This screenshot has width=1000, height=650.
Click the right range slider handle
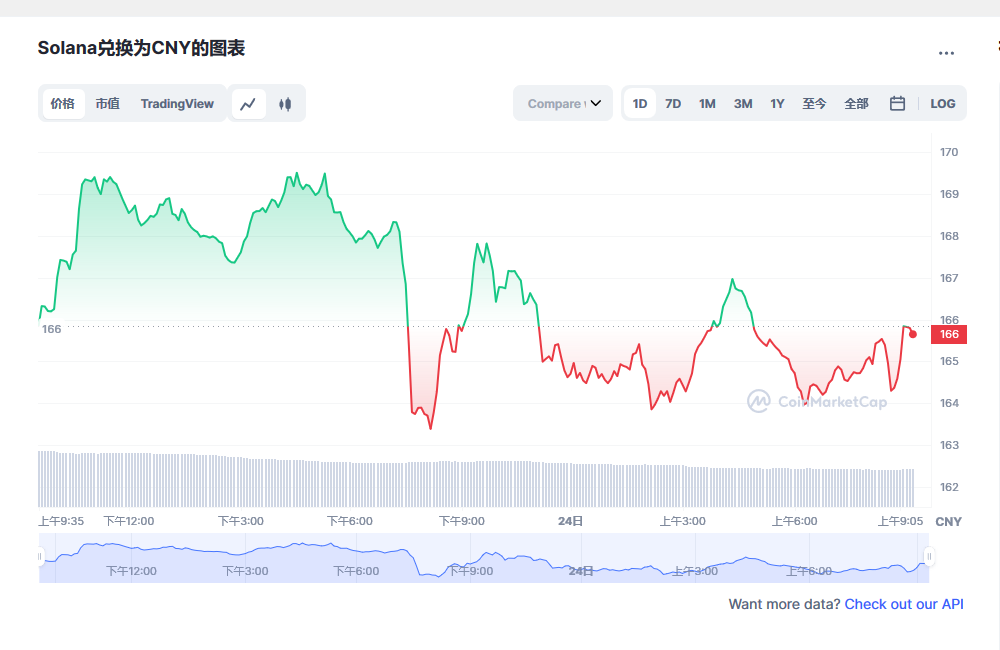click(x=929, y=556)
